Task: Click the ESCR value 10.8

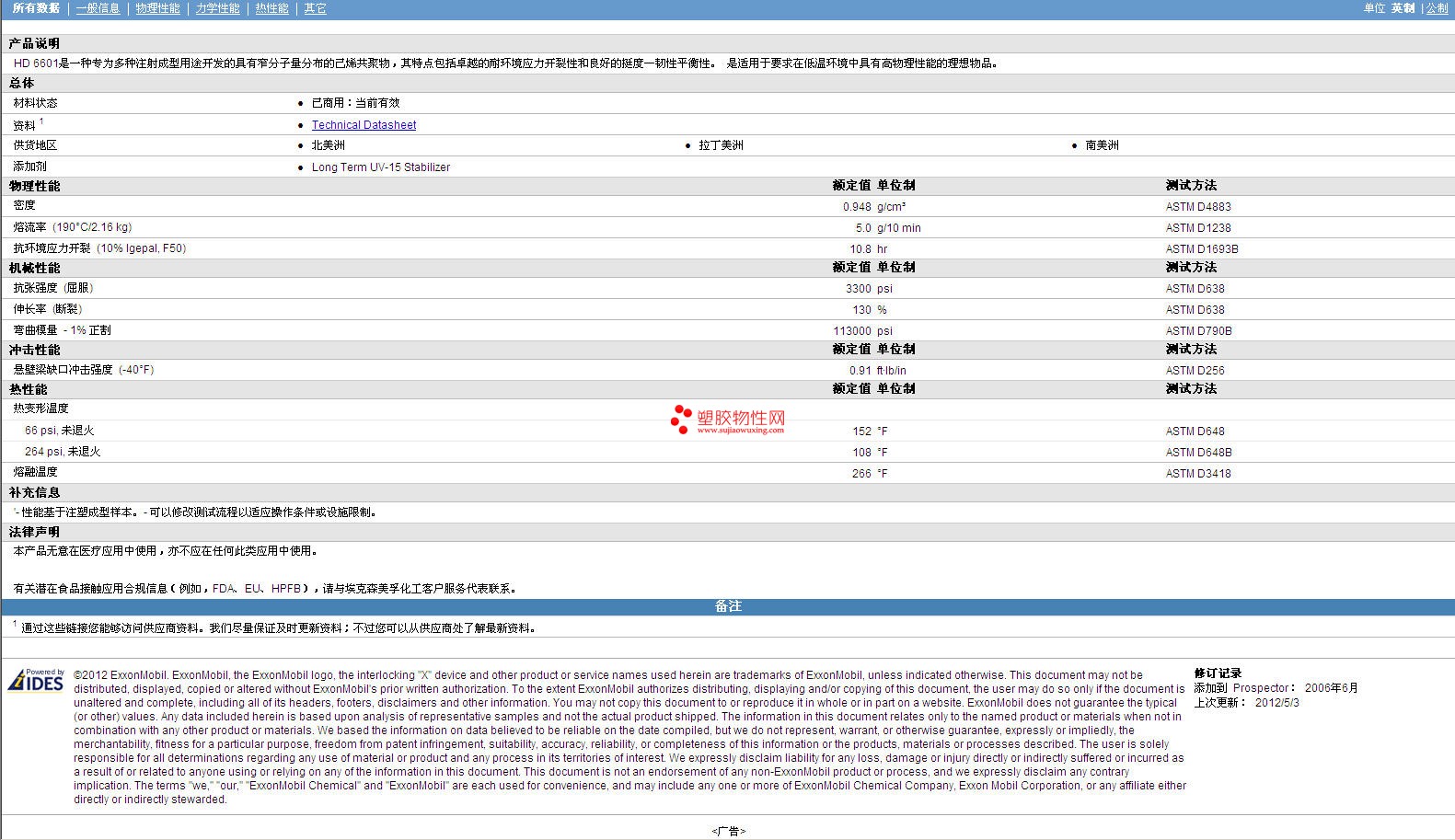Action: 860,249
